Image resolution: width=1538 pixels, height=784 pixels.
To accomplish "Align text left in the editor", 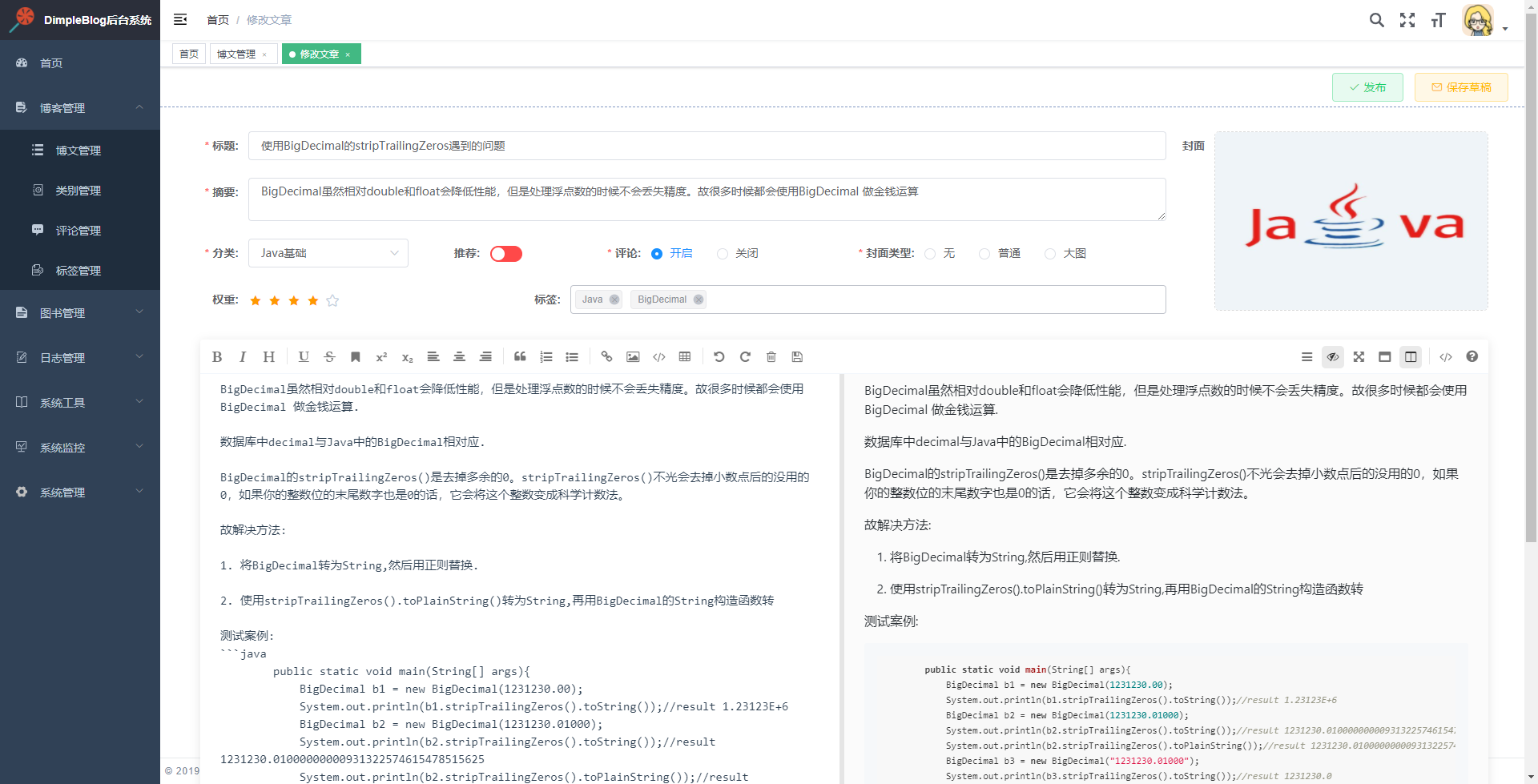I will point(433,357).
